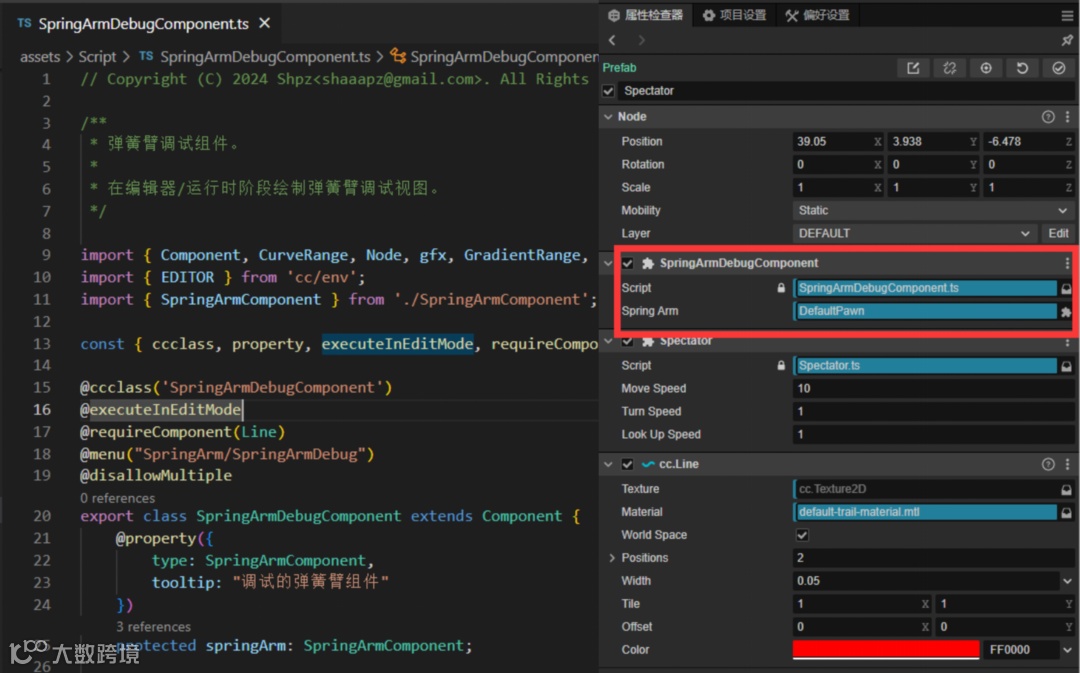This screenshot has height=673, width=1080.
Task: Click the Script breadcrumb segment
Action: 97,56
